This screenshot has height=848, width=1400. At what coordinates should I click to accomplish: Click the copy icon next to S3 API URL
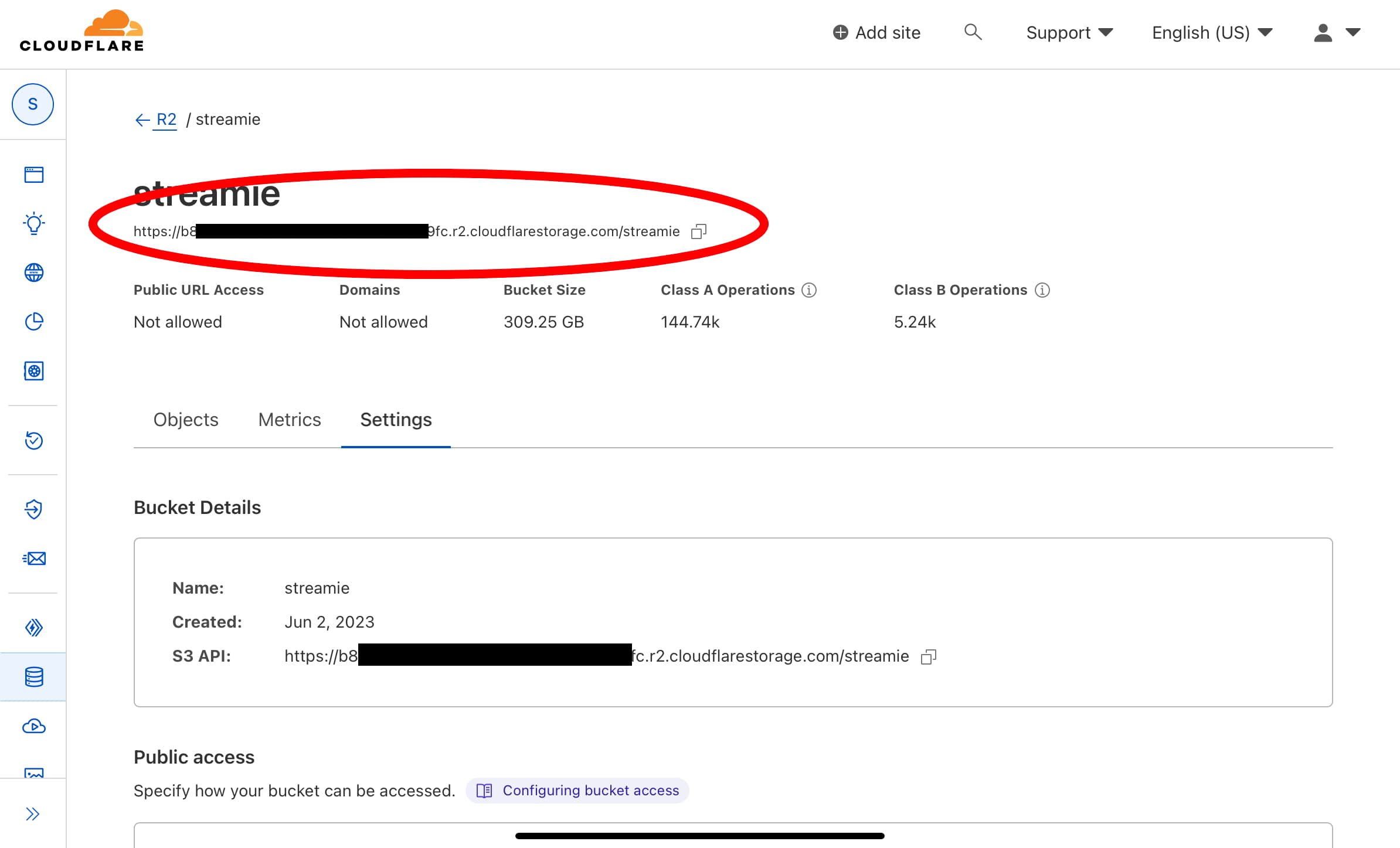[929, 656]
